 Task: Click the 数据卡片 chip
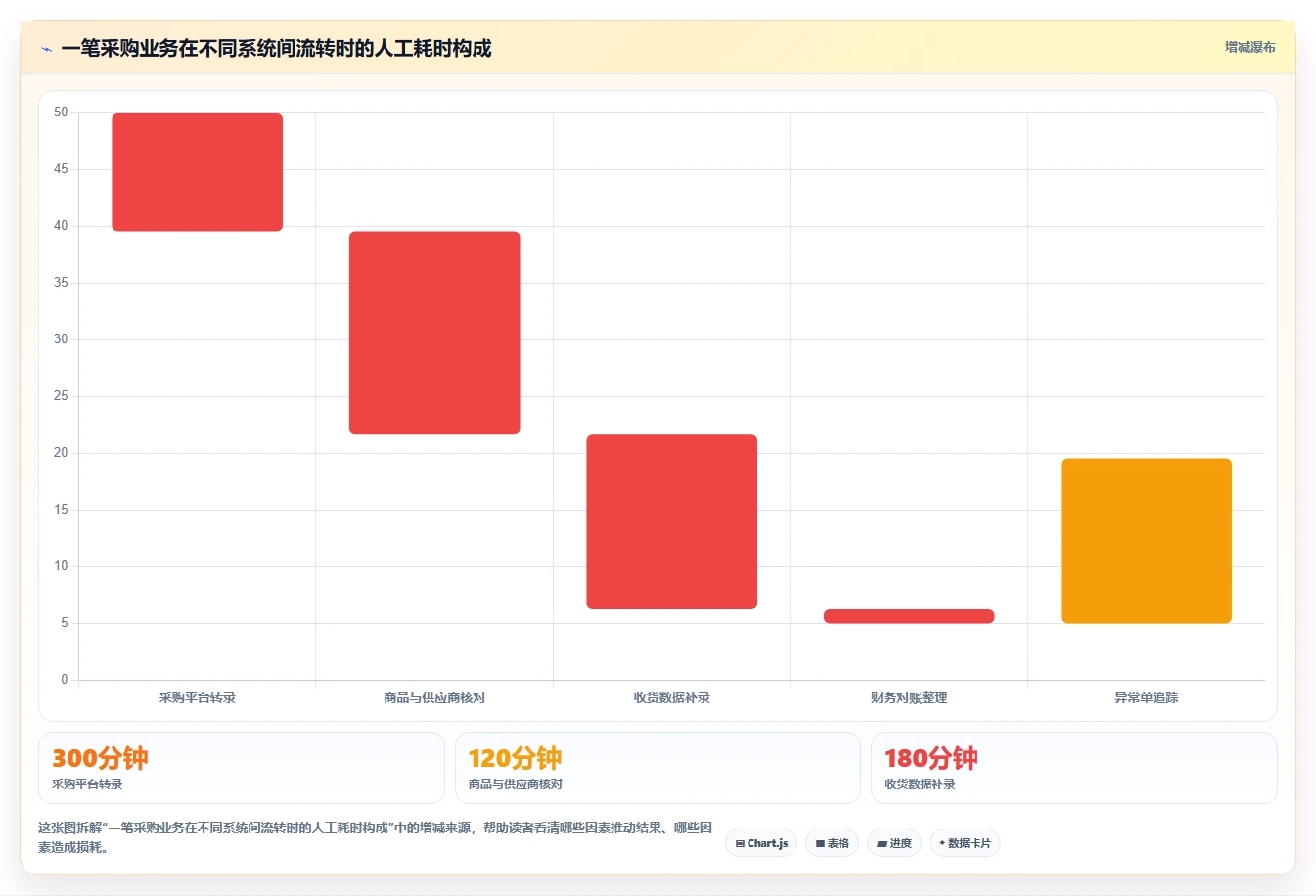pyautogui.click(x=965, y=843)
